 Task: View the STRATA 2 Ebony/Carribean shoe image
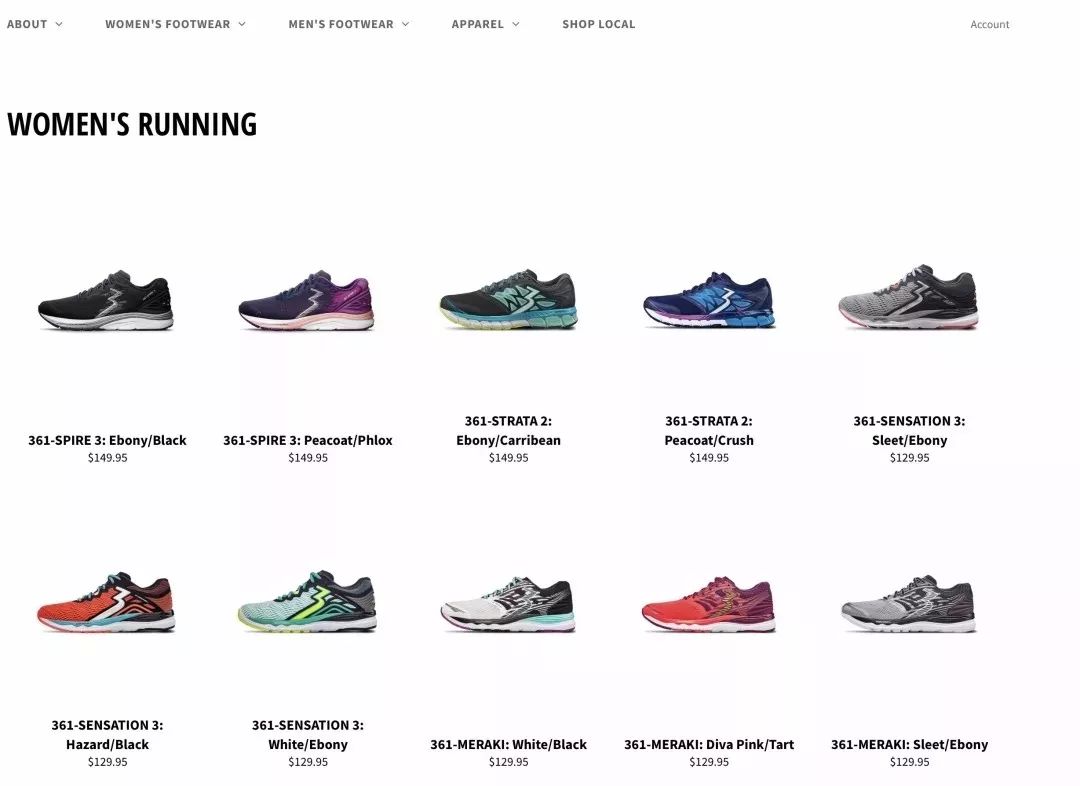pyautogui.click(x=508, y=299)
